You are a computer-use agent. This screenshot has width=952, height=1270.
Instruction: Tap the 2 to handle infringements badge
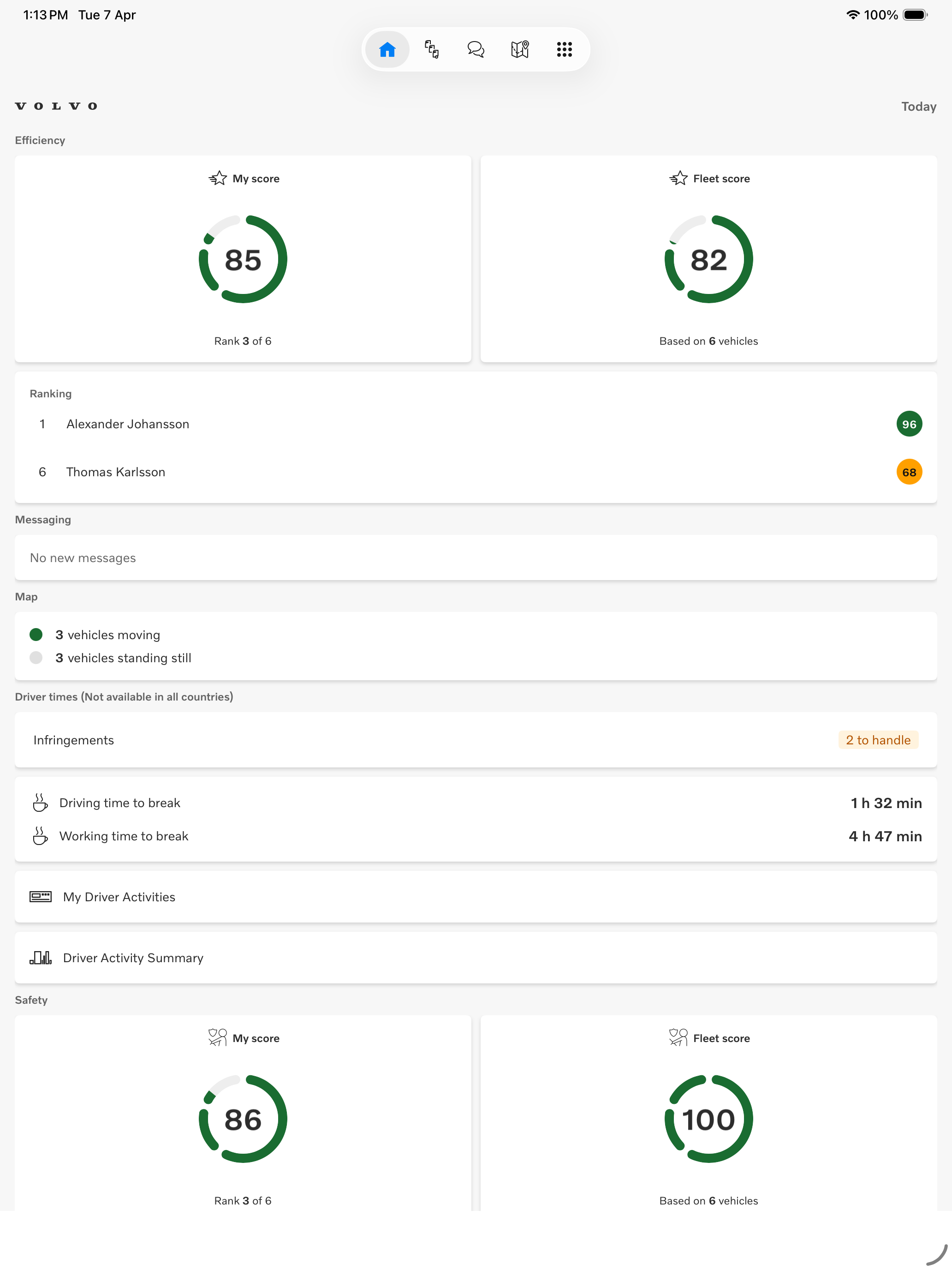[878, 740]
